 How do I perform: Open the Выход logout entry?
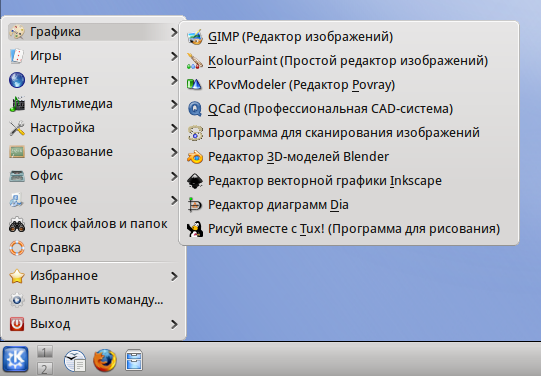point(93,324)
